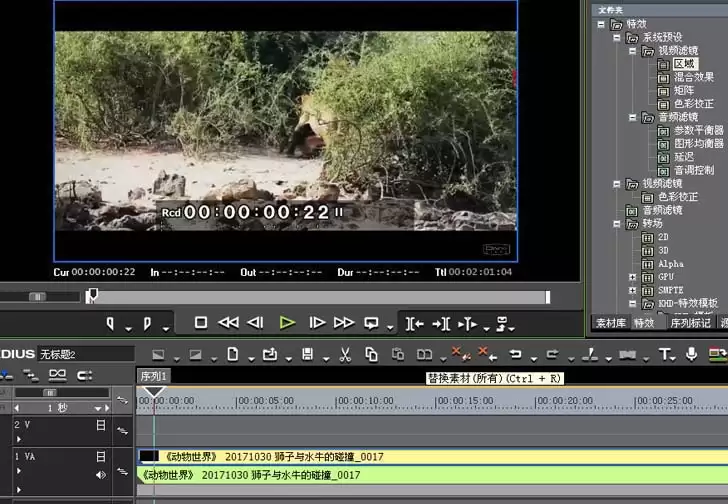
Task: Click the Save project floppy icon
Action: coord(307,355)
